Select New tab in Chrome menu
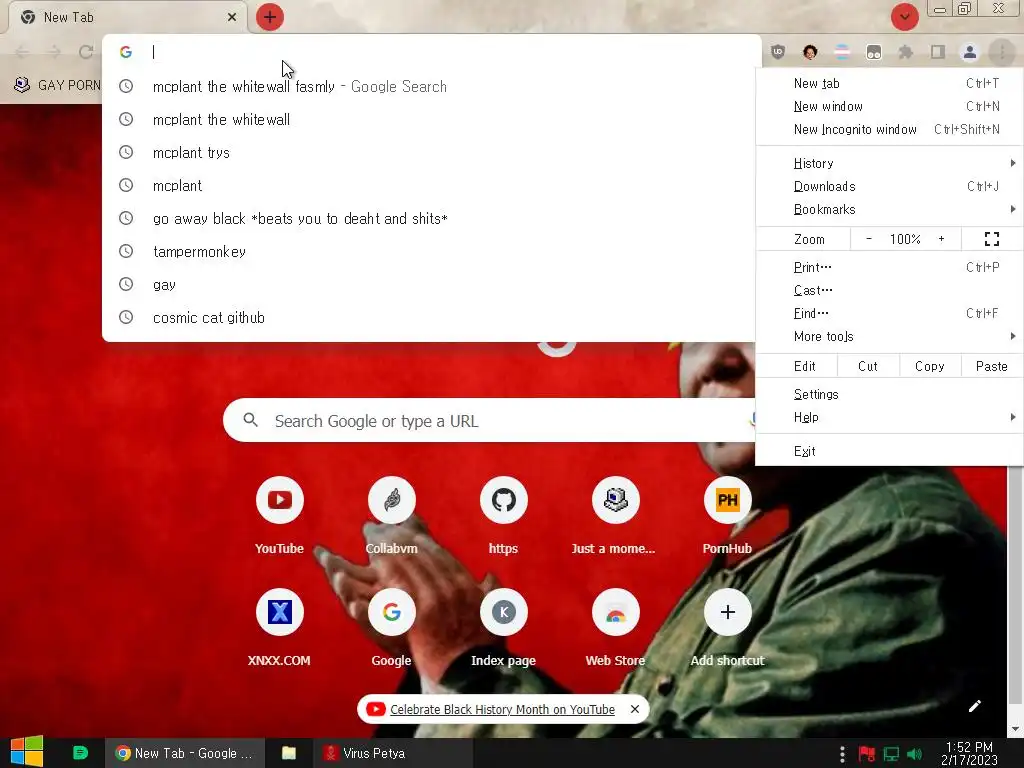The width and height of the screenshot is (1024, 768). 889,83
